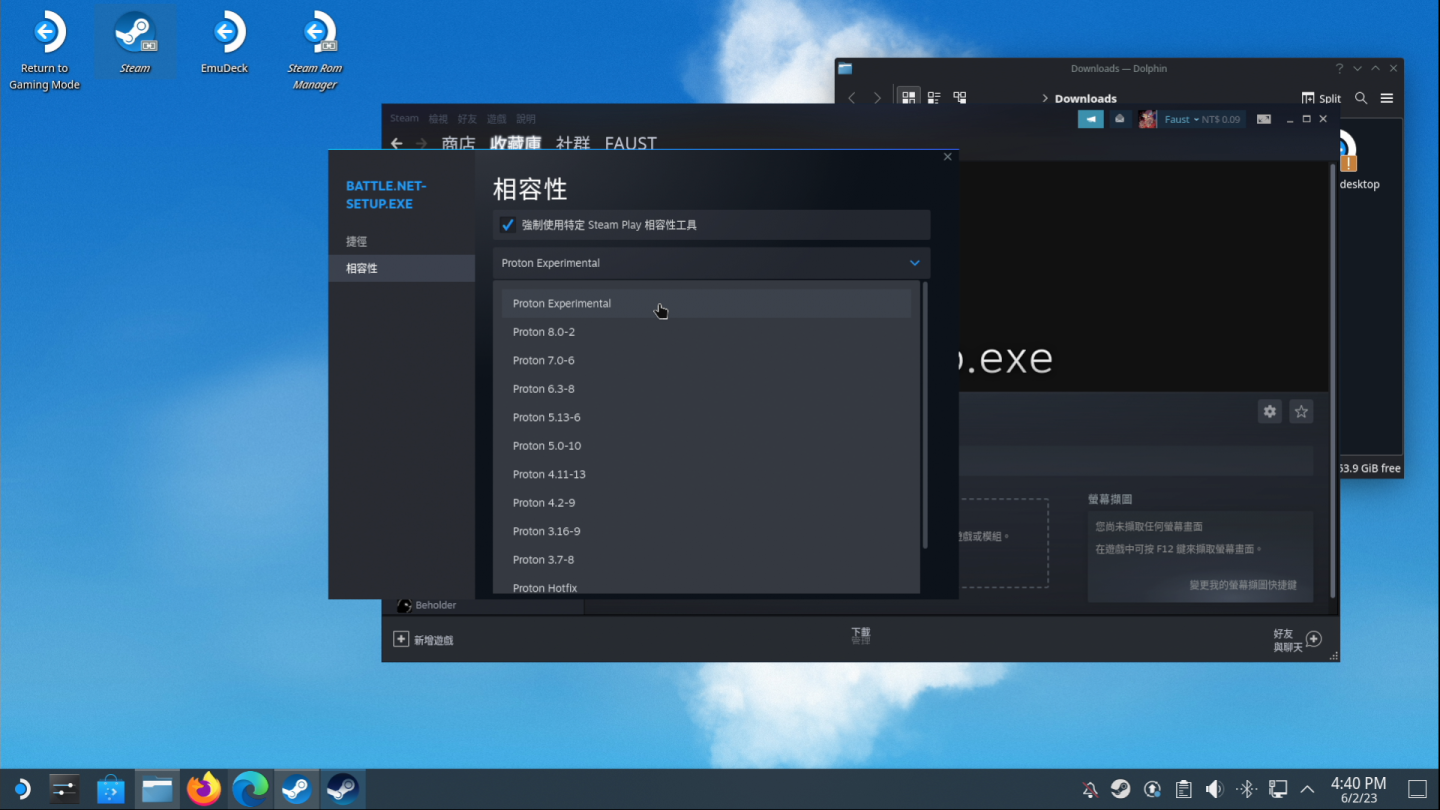Open the 說明 menu in Steam

pos(526,118)
